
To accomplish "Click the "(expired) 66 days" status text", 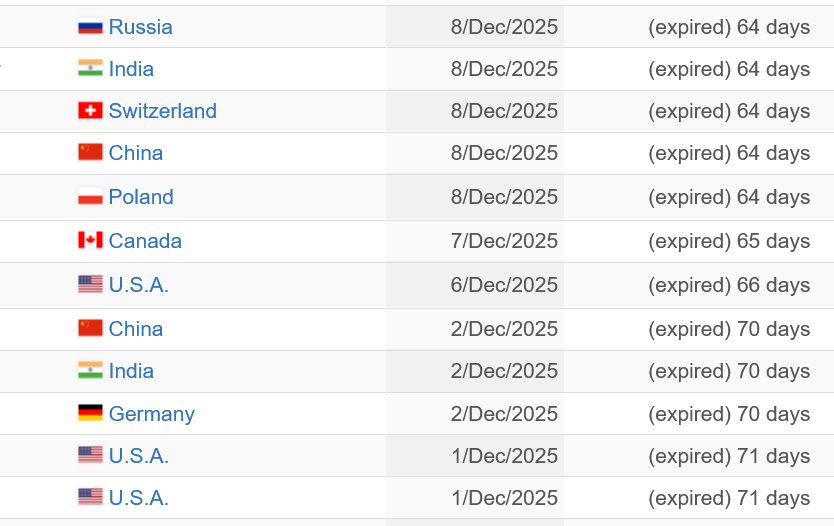I will 729,285.
